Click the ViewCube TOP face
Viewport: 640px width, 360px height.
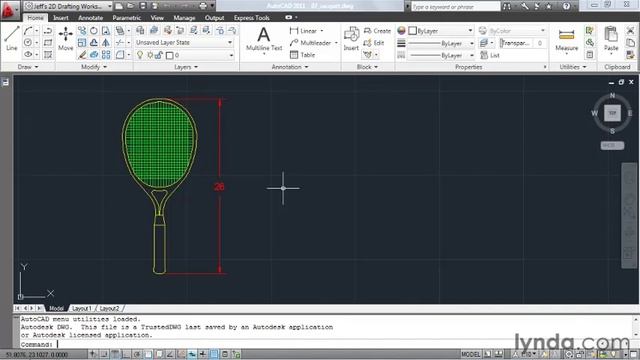click(x=612, y=113)
